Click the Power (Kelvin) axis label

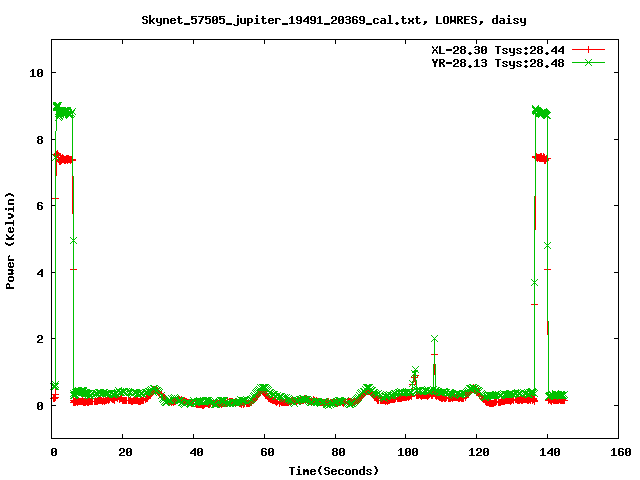[10, 241]
